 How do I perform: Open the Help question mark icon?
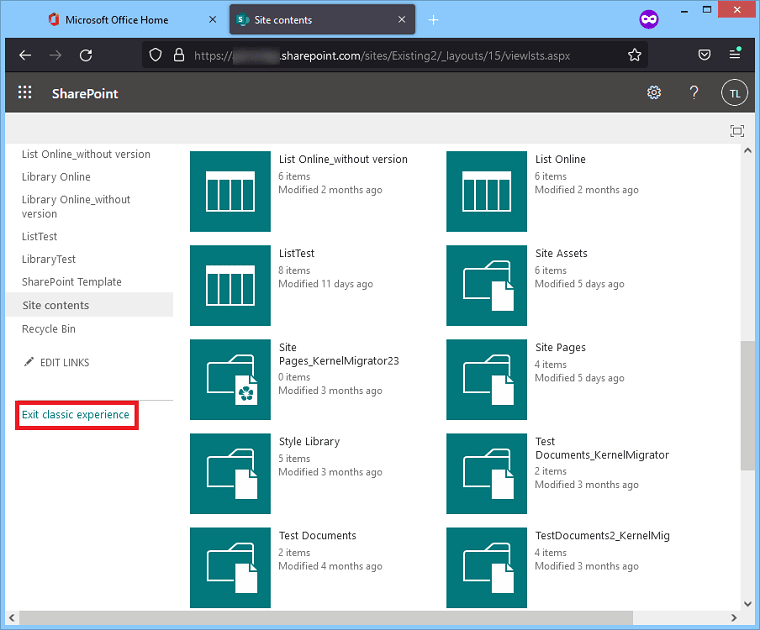pos(694,93)
